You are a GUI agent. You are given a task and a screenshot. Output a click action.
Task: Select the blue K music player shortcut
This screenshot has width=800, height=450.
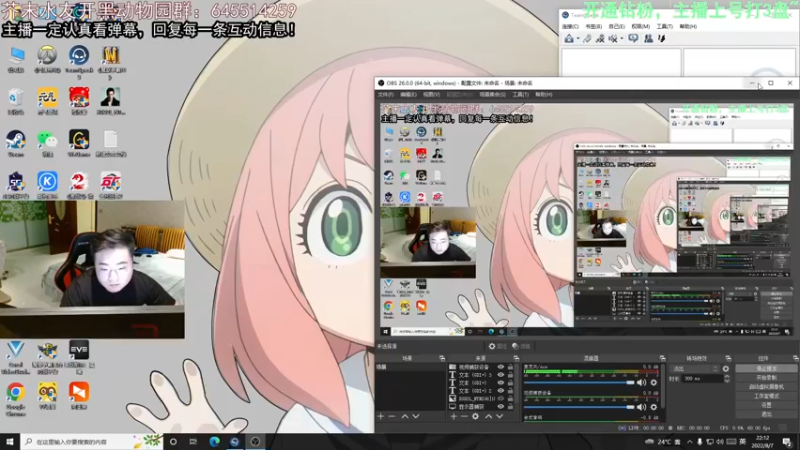[47, 185]
